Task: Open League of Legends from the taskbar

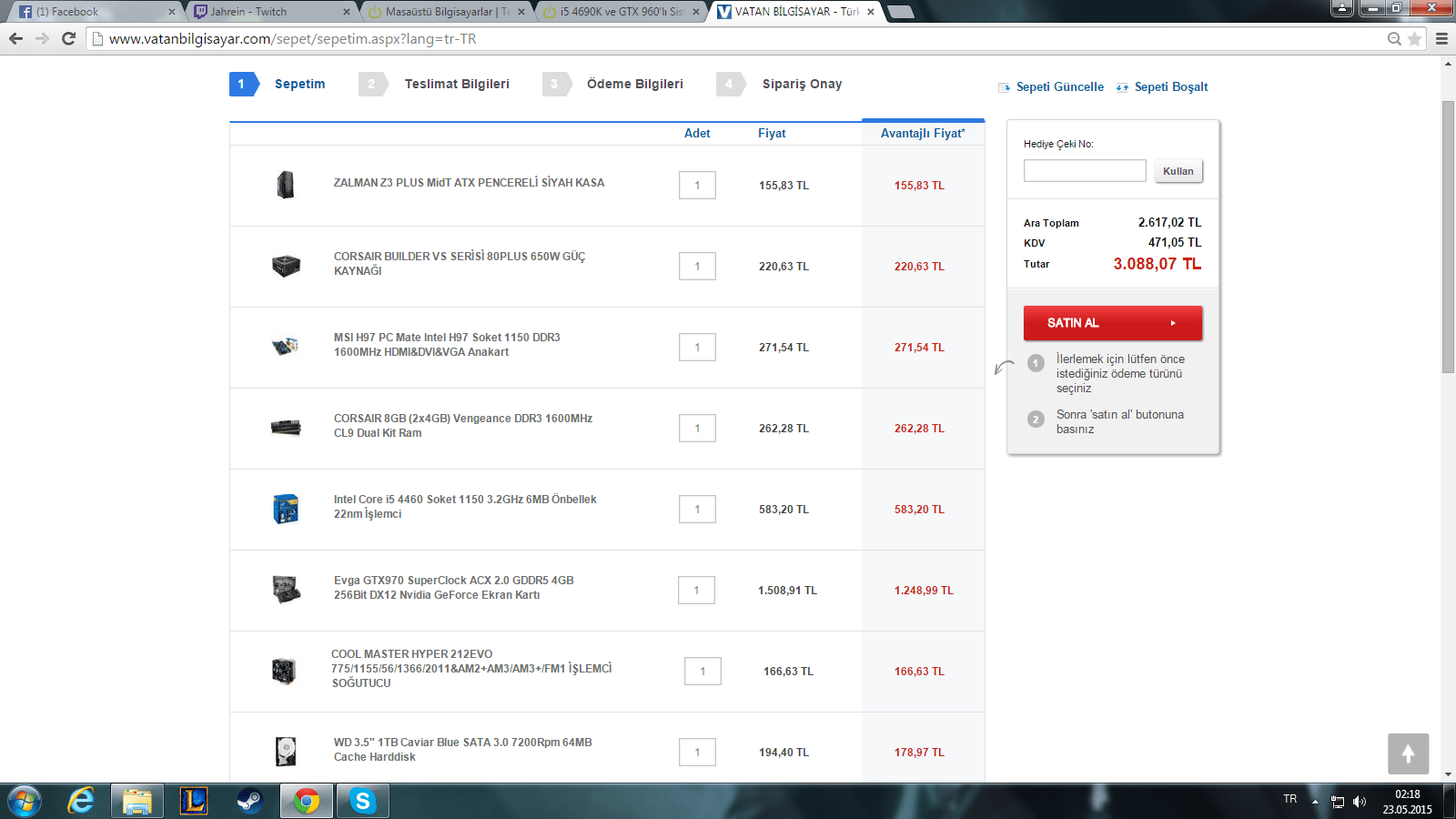Action: click(194, 802)
